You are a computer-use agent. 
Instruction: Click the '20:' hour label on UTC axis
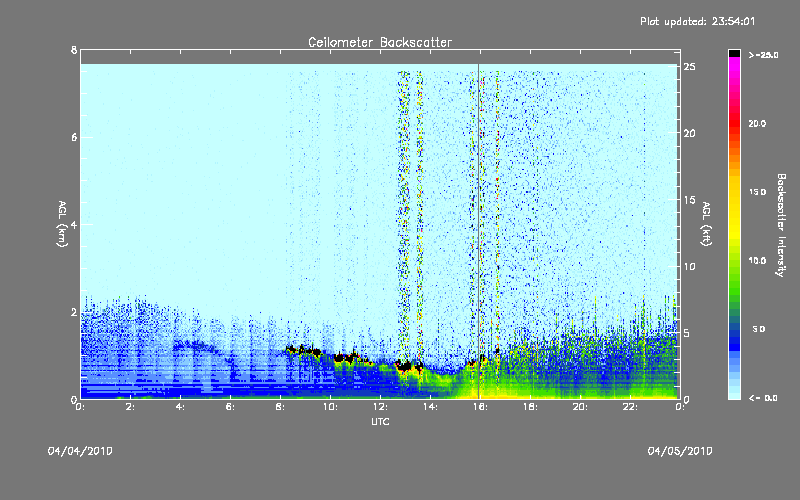(580, 407)
